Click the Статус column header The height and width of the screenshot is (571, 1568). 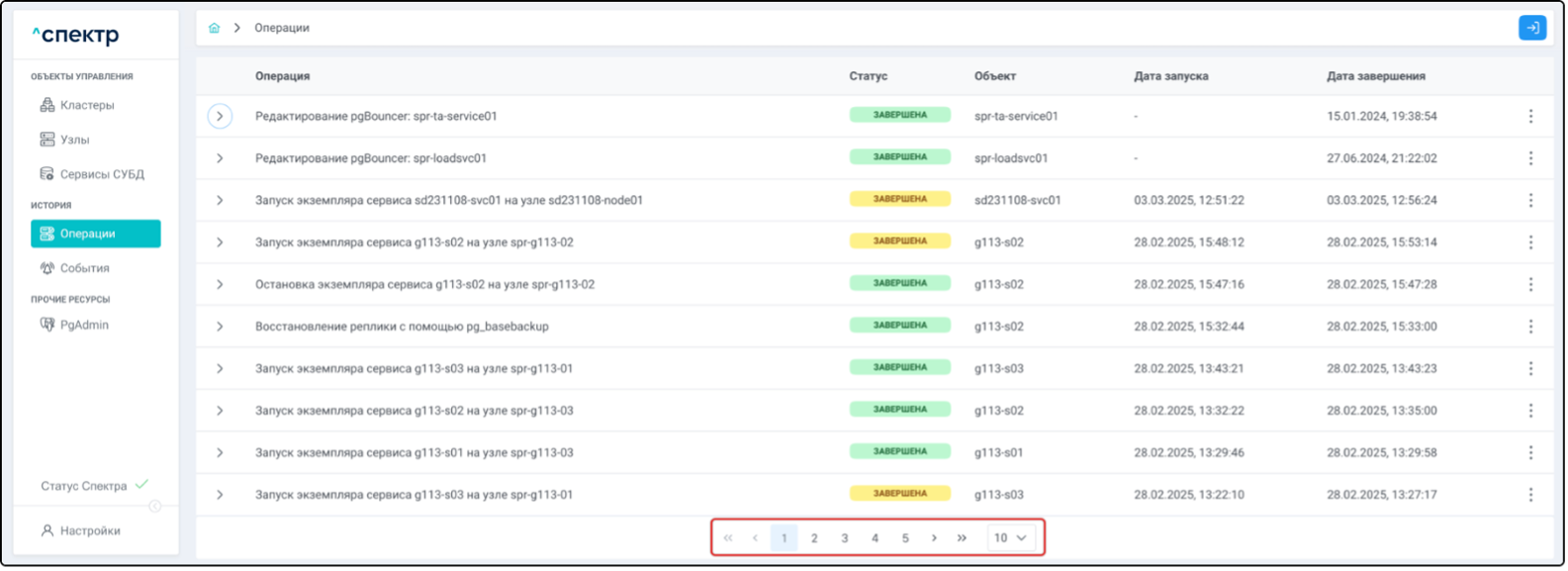(868, 76)
